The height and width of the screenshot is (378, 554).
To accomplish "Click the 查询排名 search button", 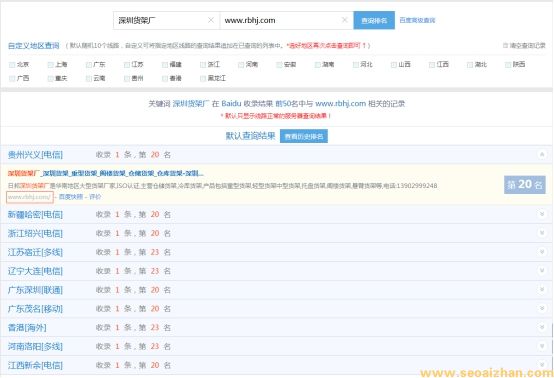I will click(374, 20).
